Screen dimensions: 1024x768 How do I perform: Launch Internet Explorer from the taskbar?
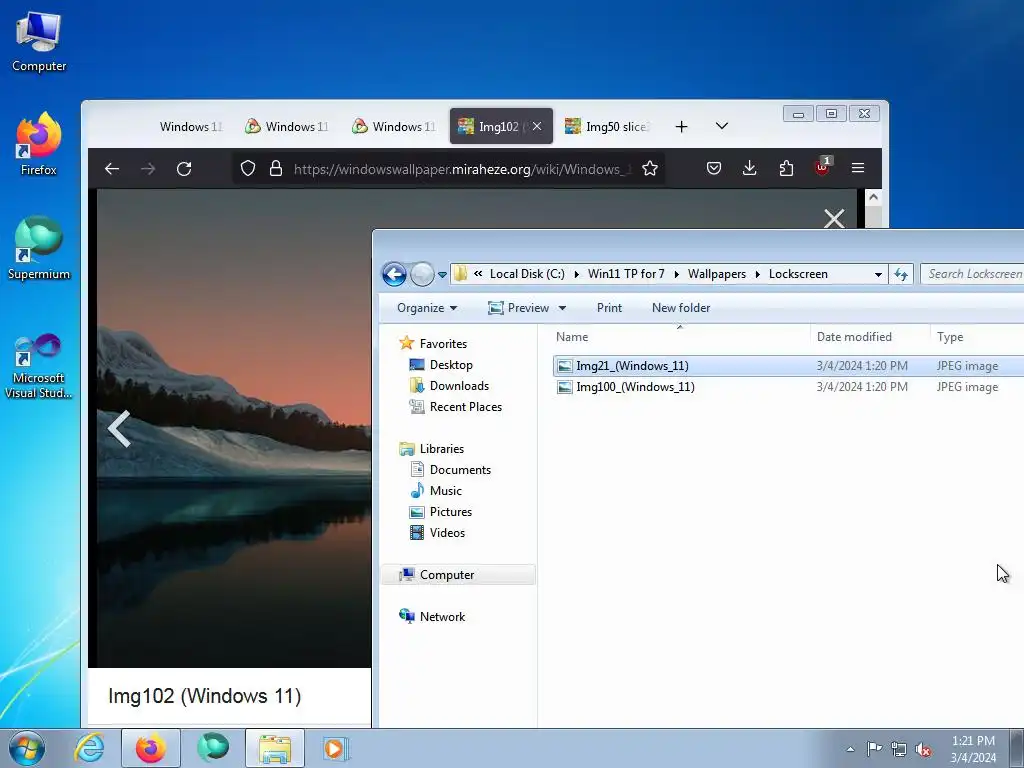pos(89,748)
